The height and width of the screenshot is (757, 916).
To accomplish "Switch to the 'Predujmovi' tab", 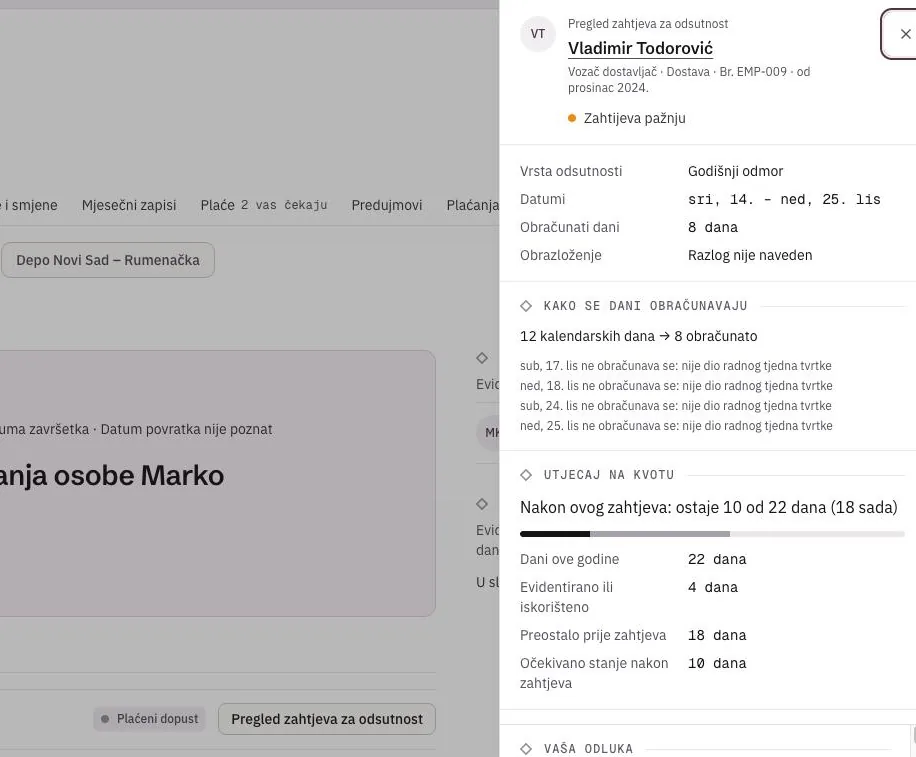I will click(x=387, y=205).
